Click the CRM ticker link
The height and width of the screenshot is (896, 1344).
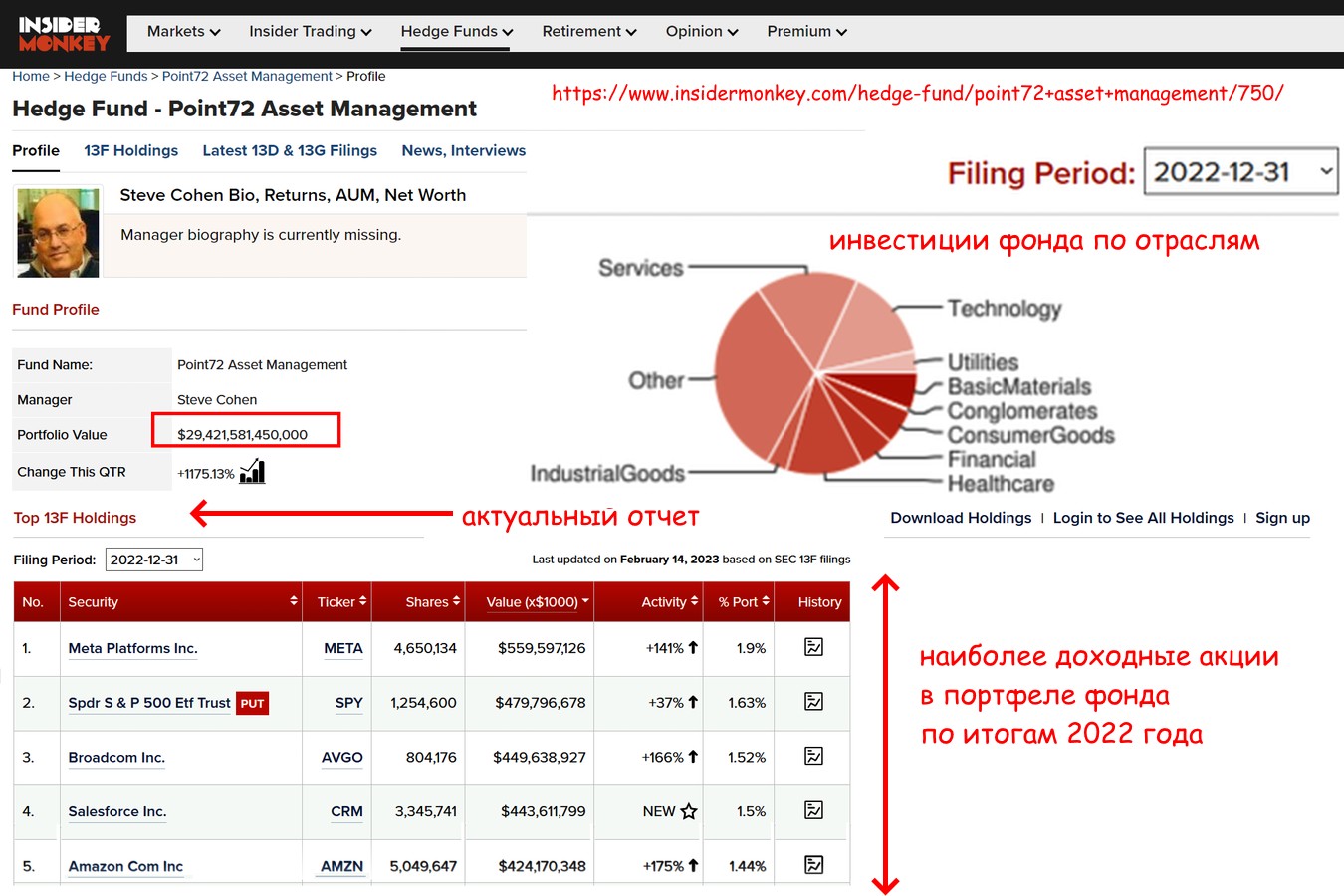click(x=346, y=812)
